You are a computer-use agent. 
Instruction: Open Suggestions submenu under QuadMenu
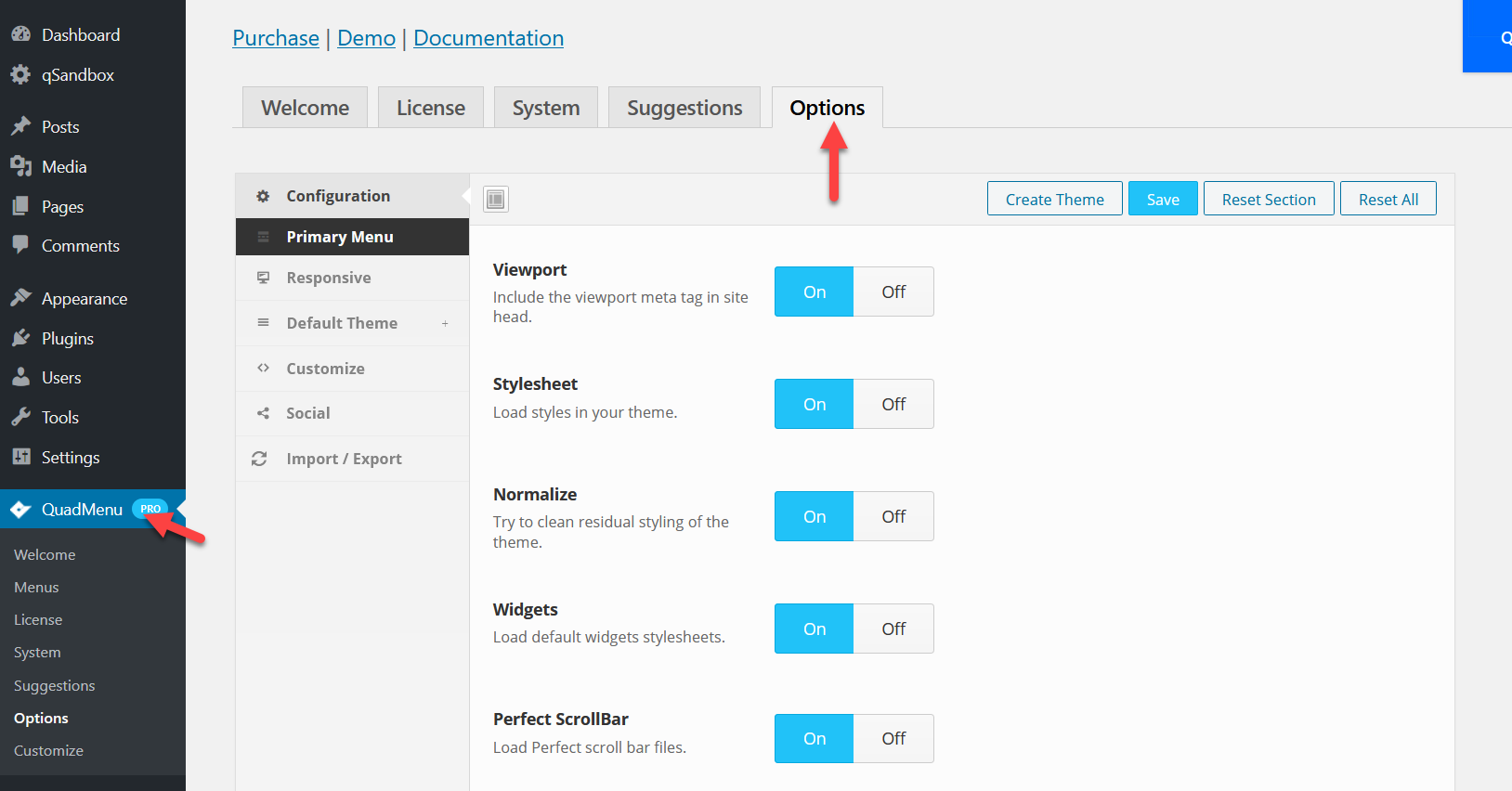click(55, 685)
